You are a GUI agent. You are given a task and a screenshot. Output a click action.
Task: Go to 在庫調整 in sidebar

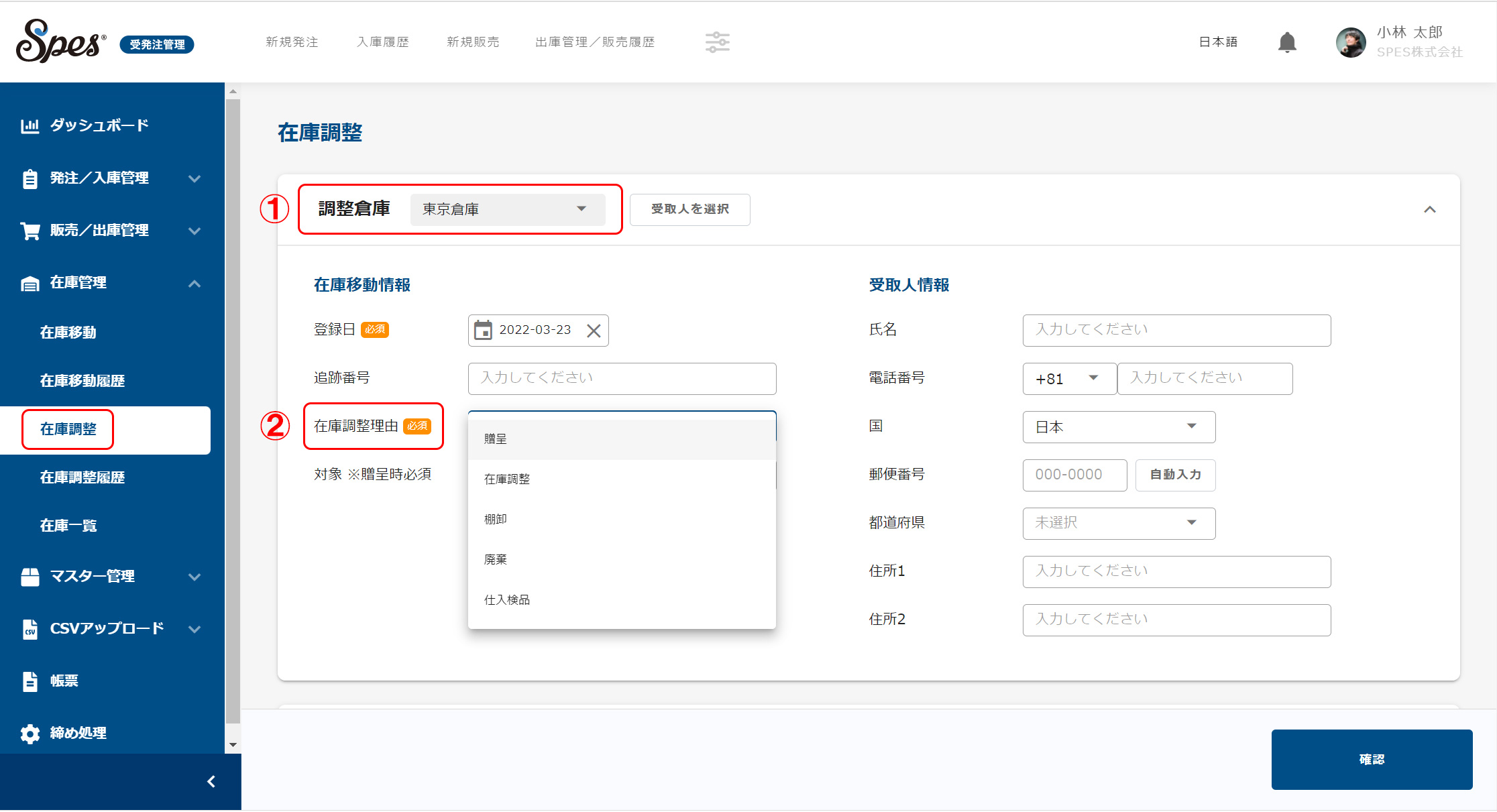pyautogui.click(x=68, y=430)
